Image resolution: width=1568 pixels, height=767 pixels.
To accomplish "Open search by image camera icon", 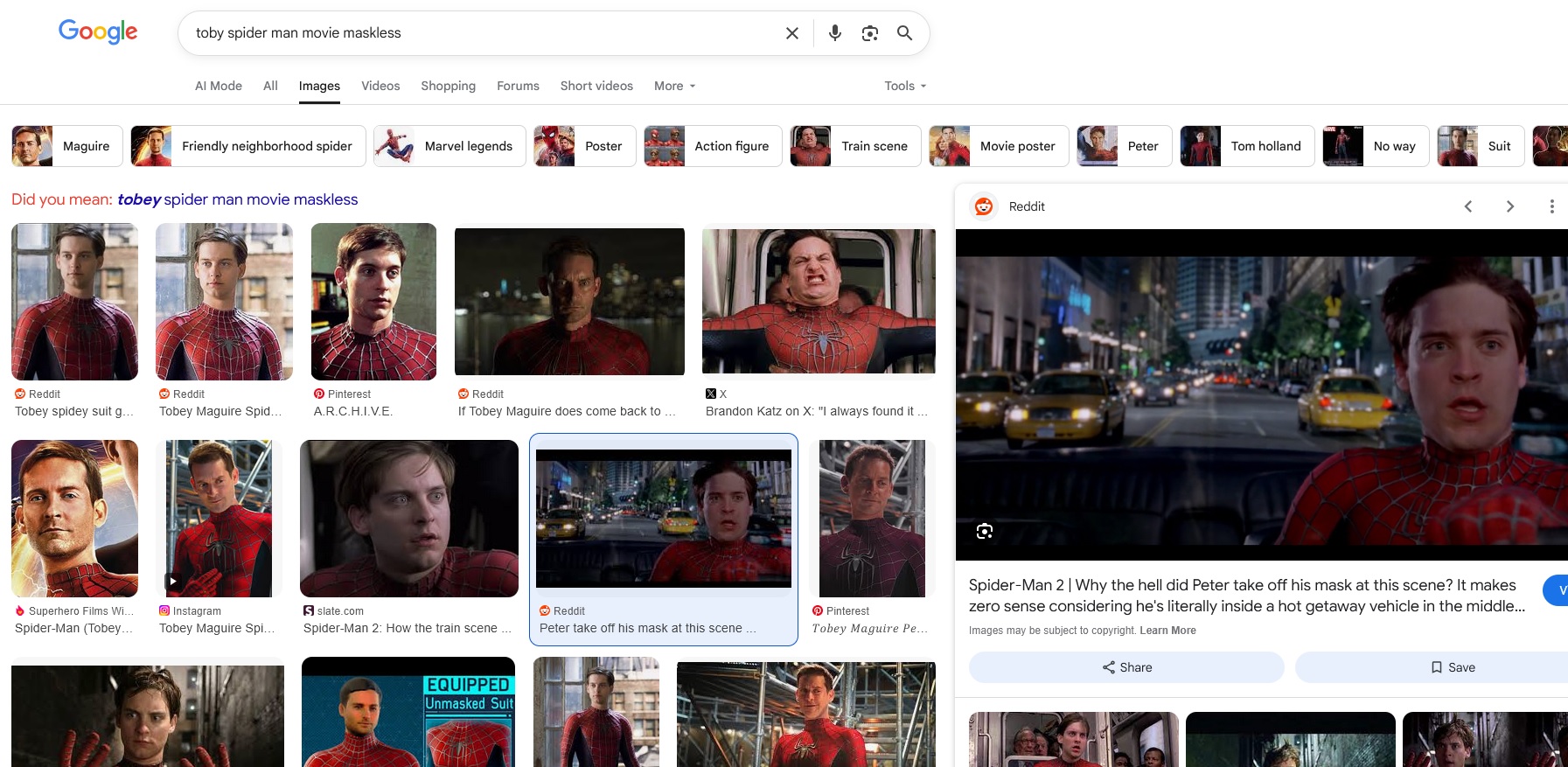I will [870, 33].
